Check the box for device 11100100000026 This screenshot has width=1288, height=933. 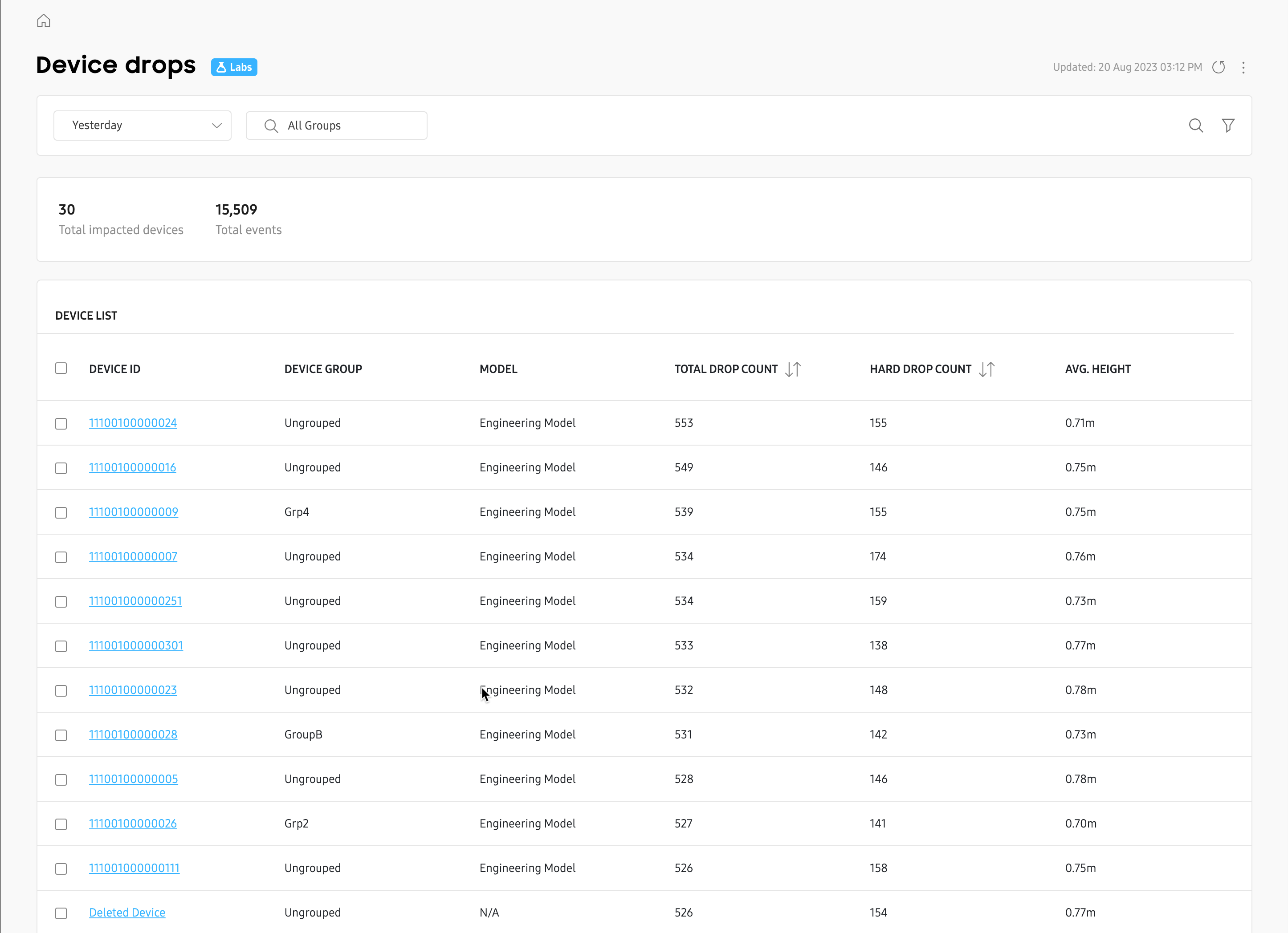[x=61, y=824]
